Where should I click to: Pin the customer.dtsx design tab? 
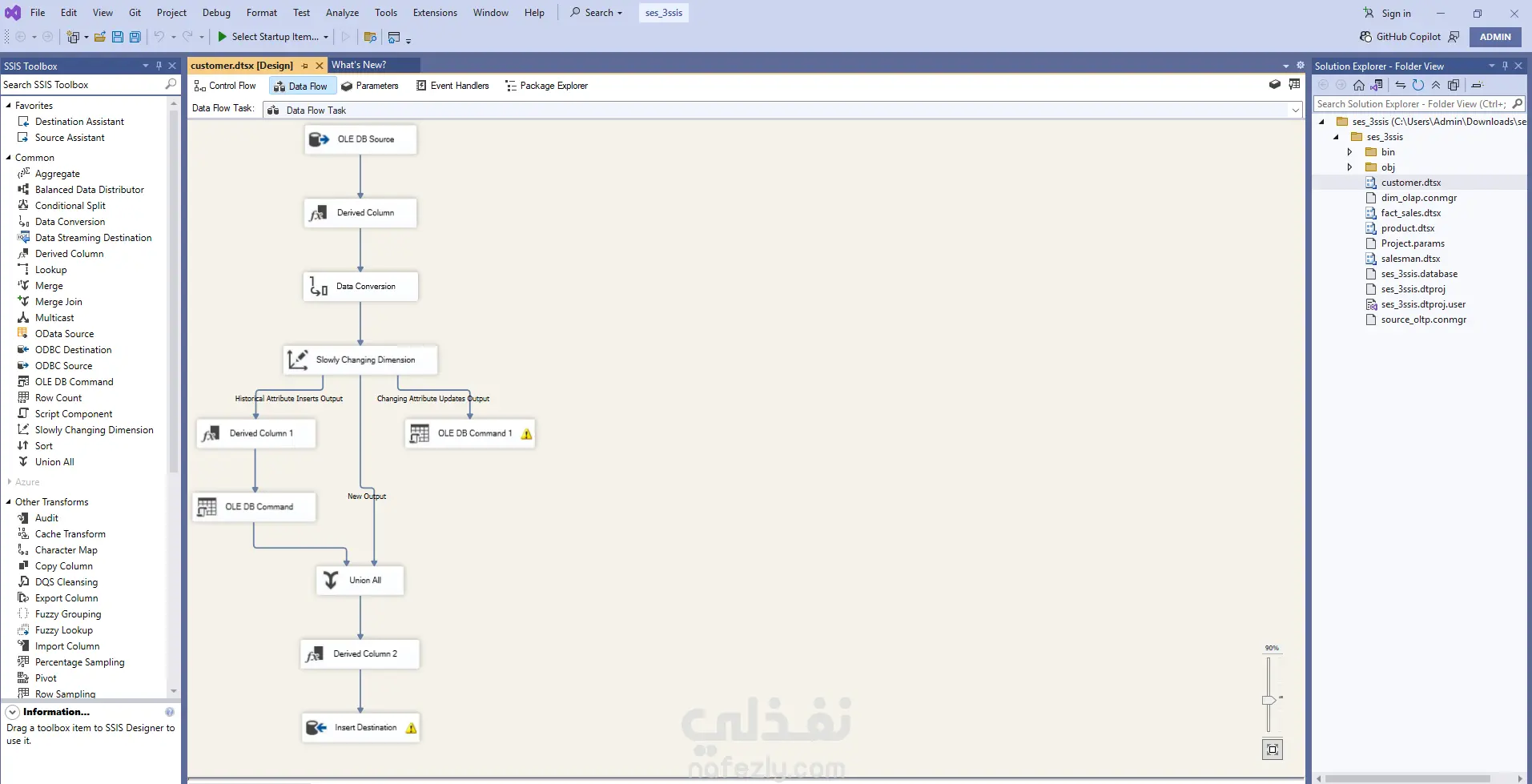pos(305,66)
